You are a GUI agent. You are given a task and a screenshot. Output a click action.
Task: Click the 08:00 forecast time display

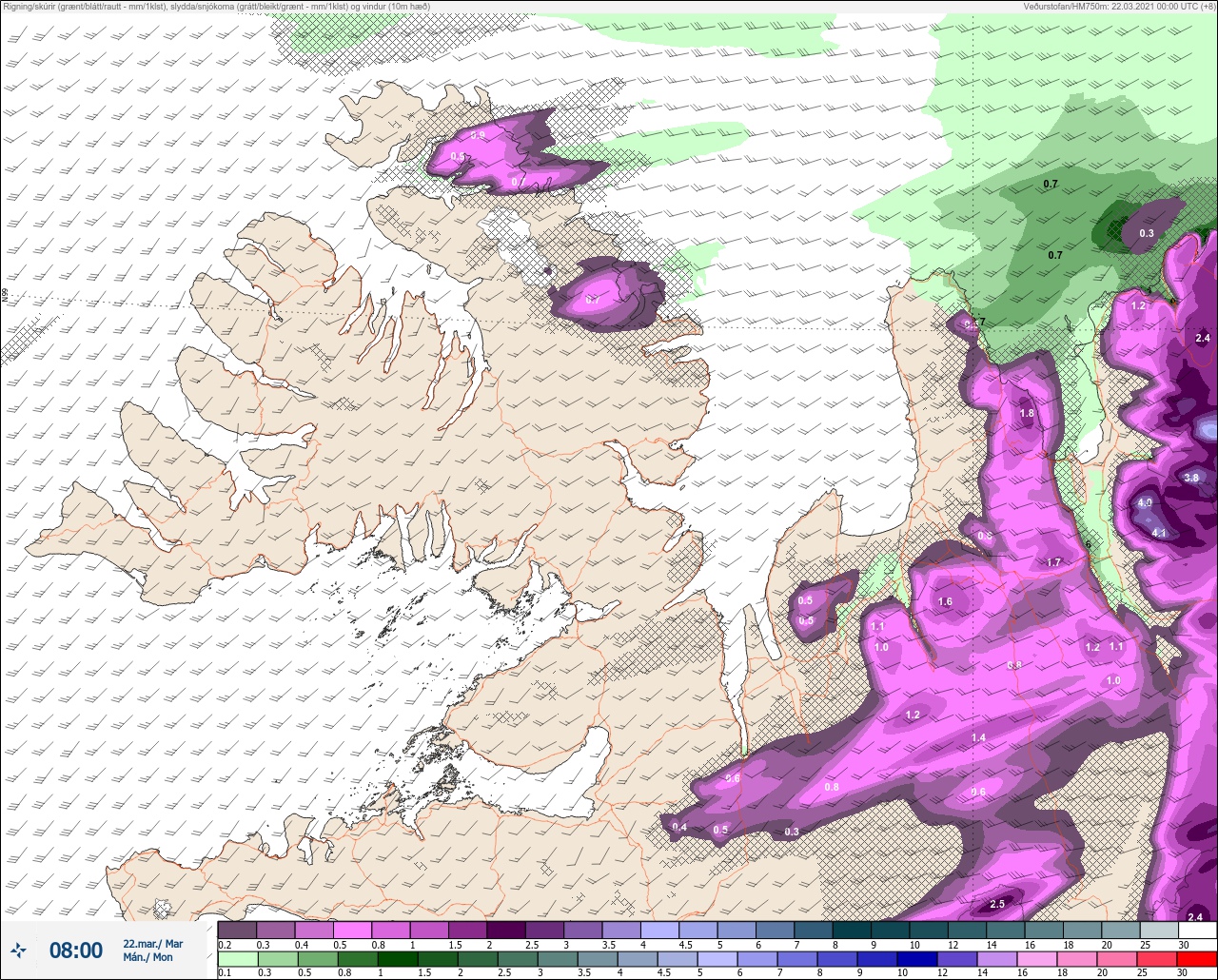(75, 950)
